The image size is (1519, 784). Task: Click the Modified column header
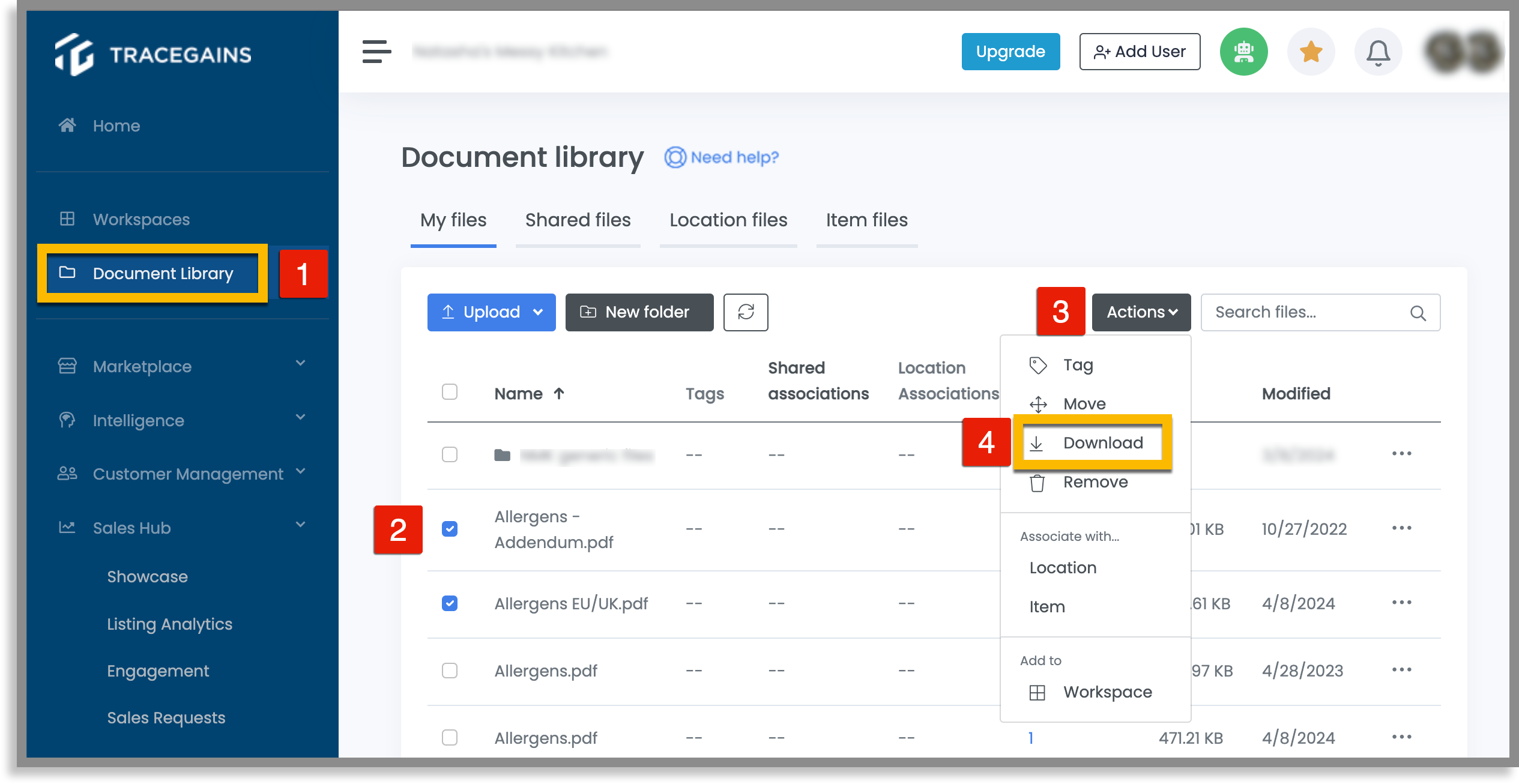click(1296, 394)
